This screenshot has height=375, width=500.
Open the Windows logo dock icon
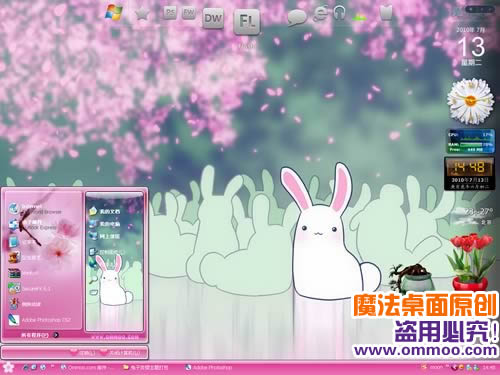[114, 12]
